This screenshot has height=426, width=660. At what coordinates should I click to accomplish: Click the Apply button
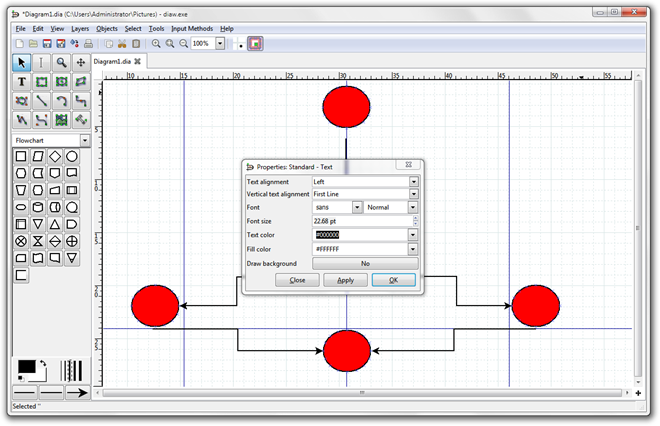pyautogui.click(x=345, y=280)
